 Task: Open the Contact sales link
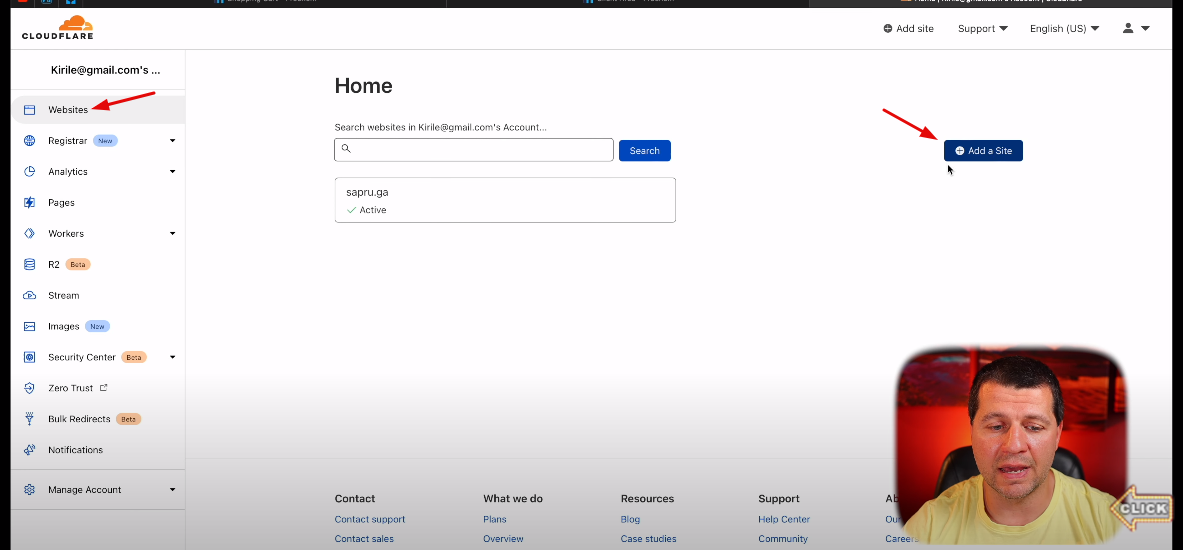(x=364, y=539)
